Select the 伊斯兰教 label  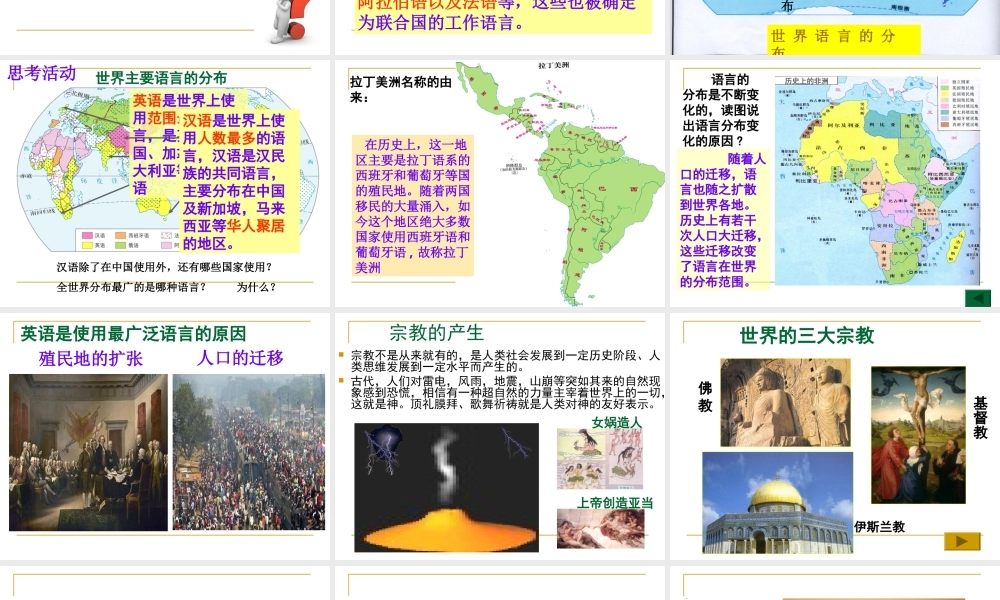coord(879,527)
